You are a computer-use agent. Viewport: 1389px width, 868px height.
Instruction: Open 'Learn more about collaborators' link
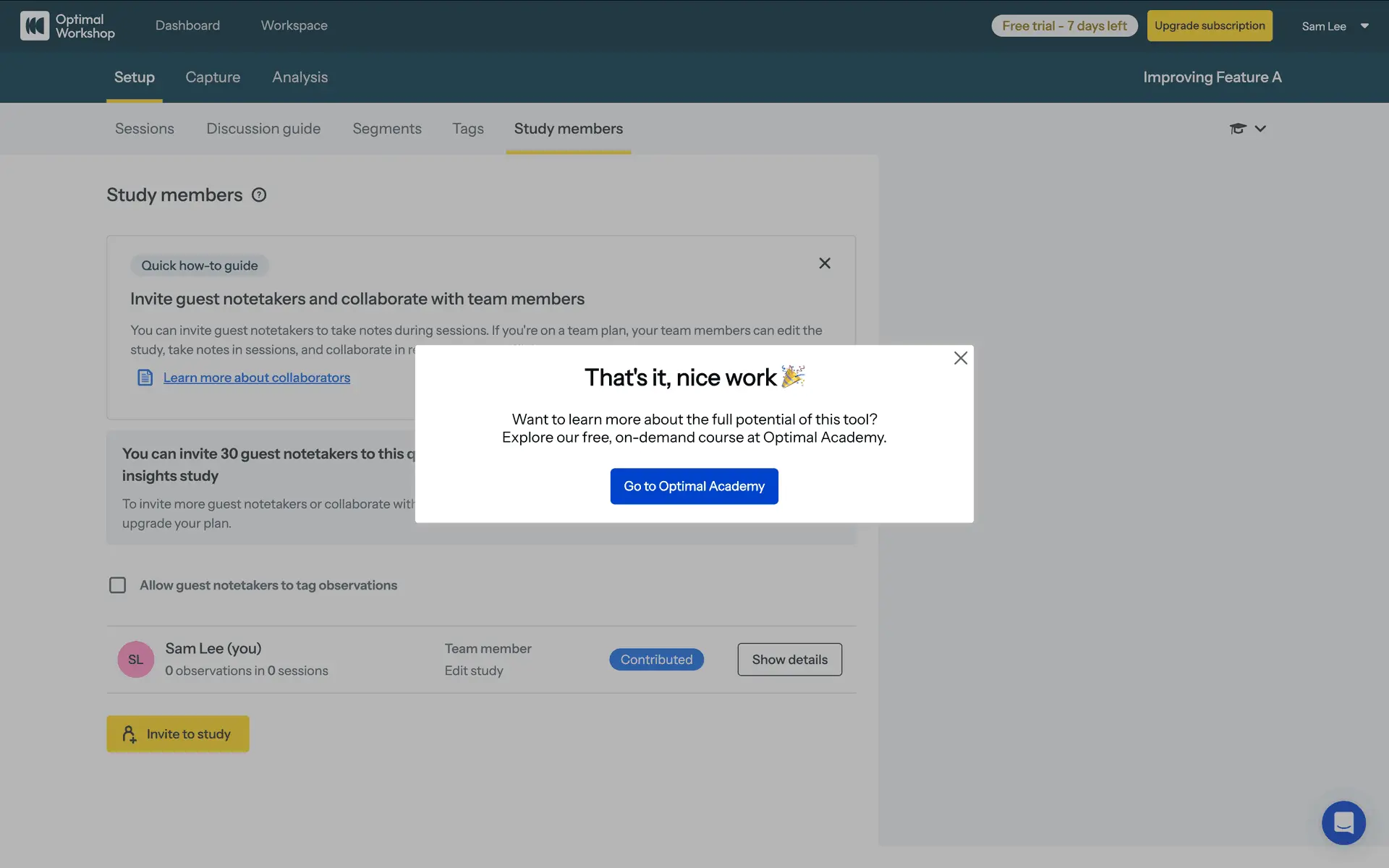pos(256,378)
